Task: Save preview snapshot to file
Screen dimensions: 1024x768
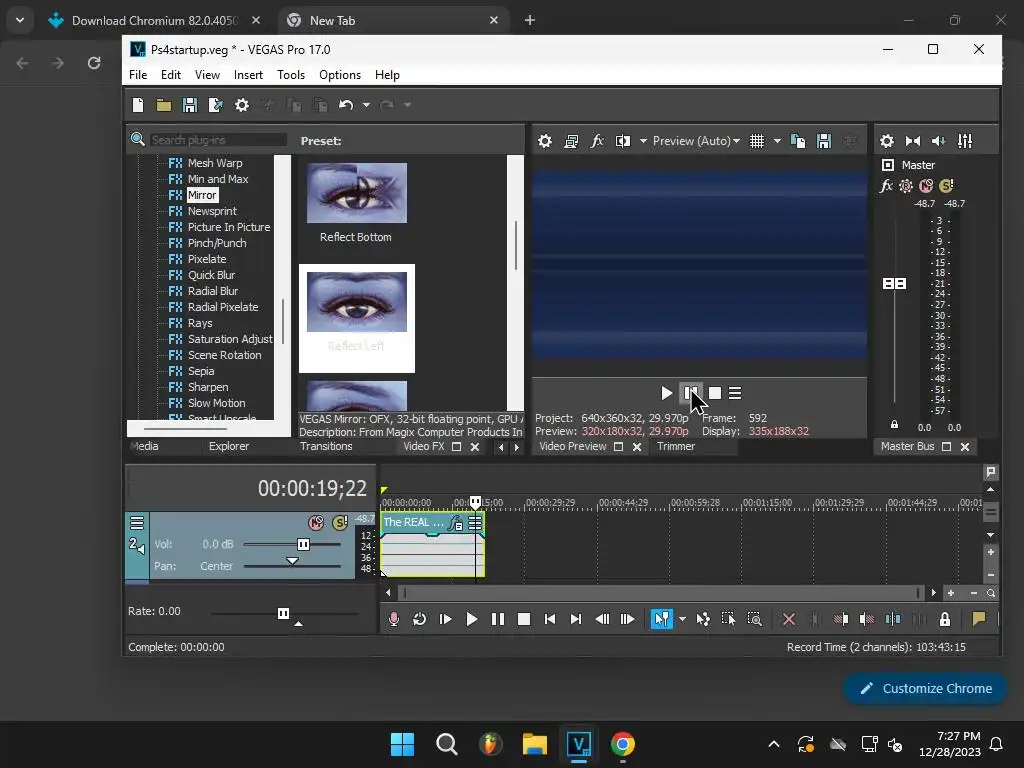Action: click(824, 141)
